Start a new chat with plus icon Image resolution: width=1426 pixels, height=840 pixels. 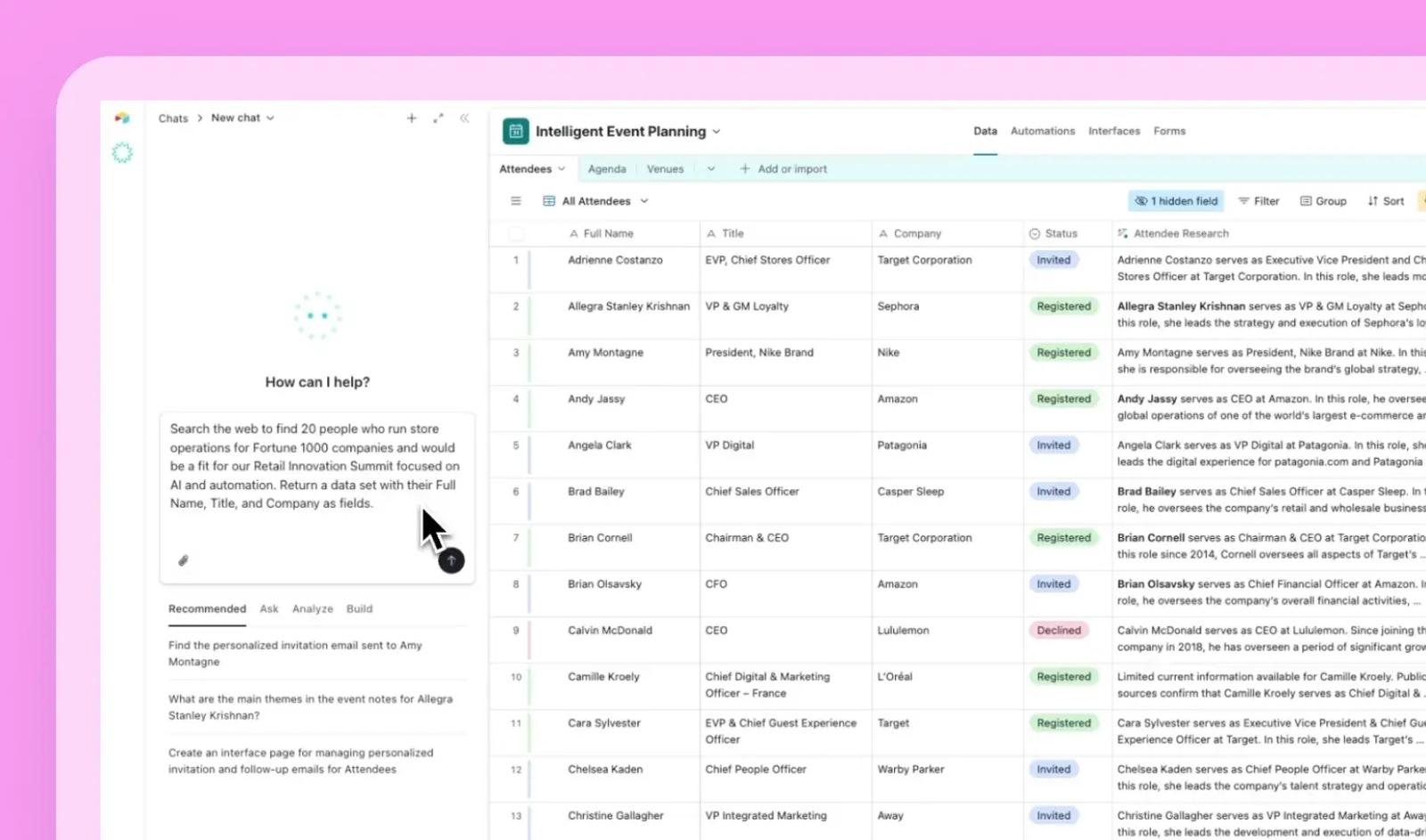coord(412,118)
